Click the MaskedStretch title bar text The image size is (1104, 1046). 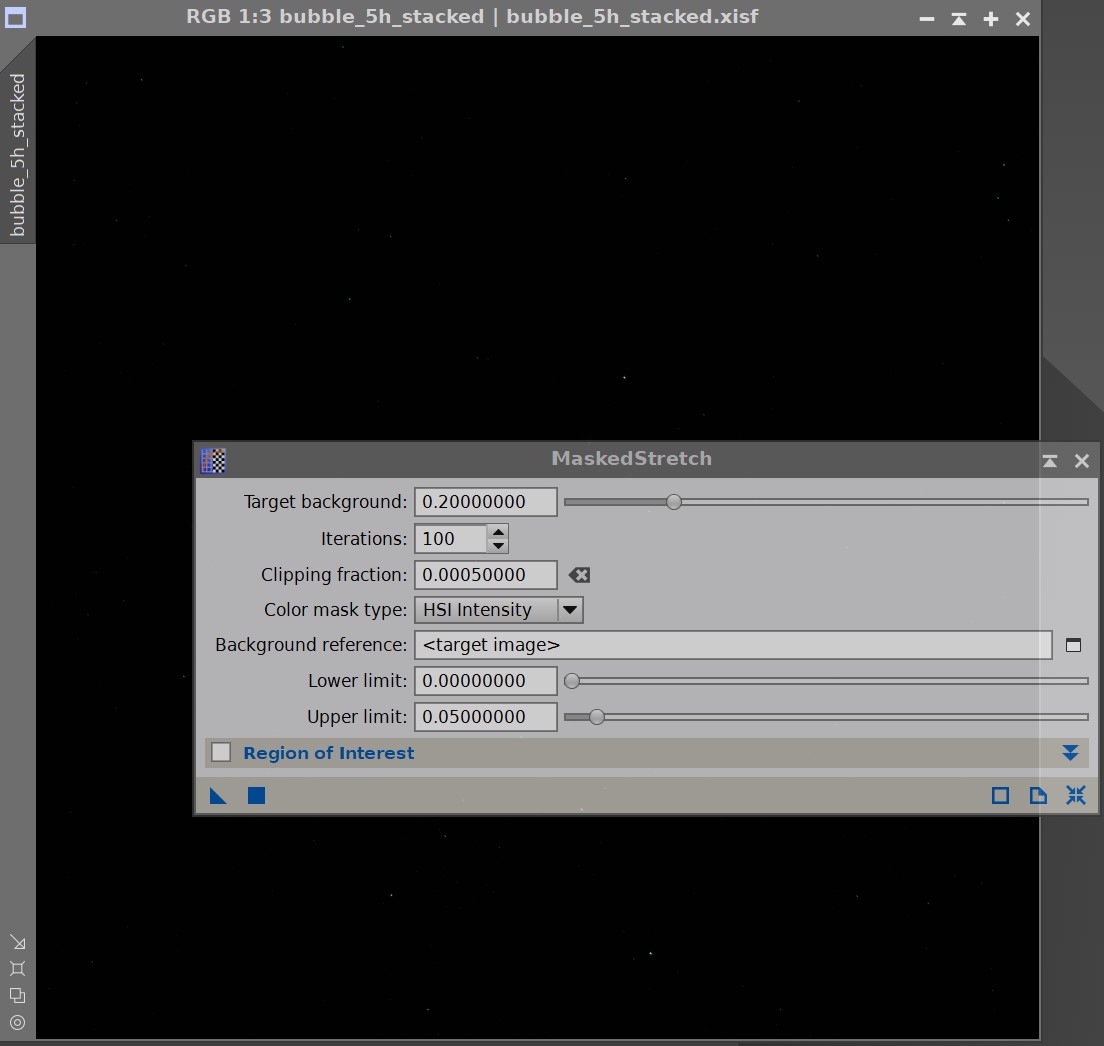tap(632, 459)
